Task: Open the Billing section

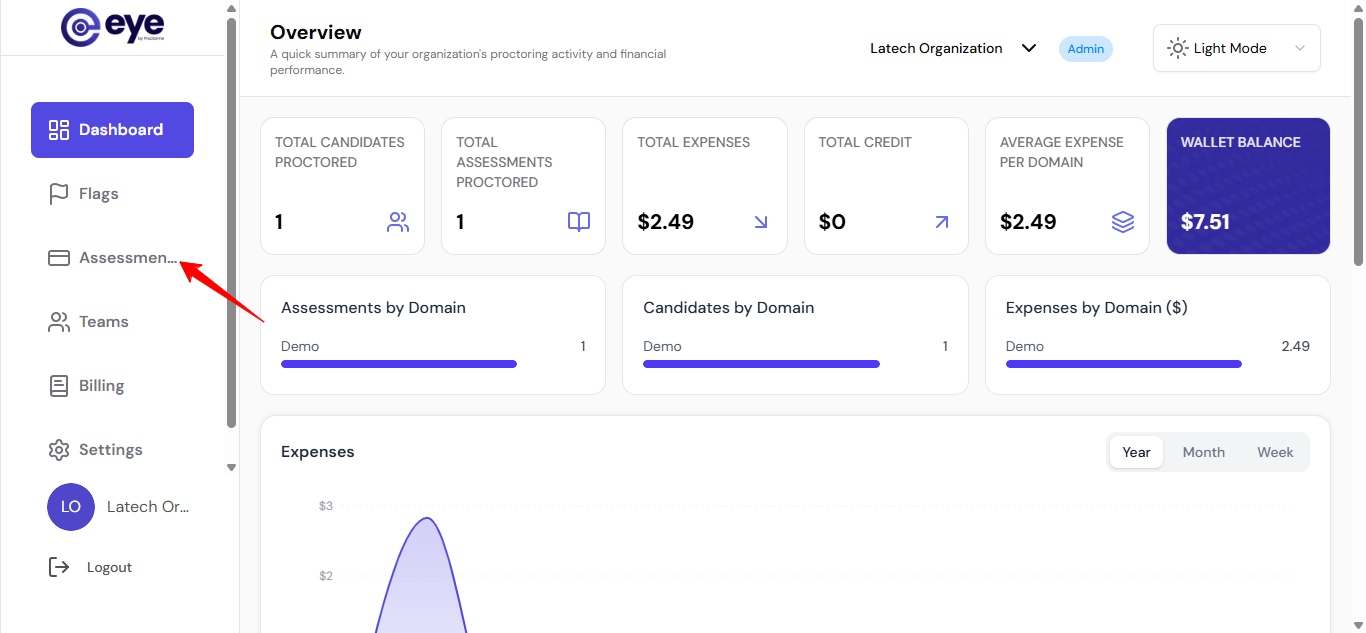Action: pyautogui.click(x=112, y=386)
